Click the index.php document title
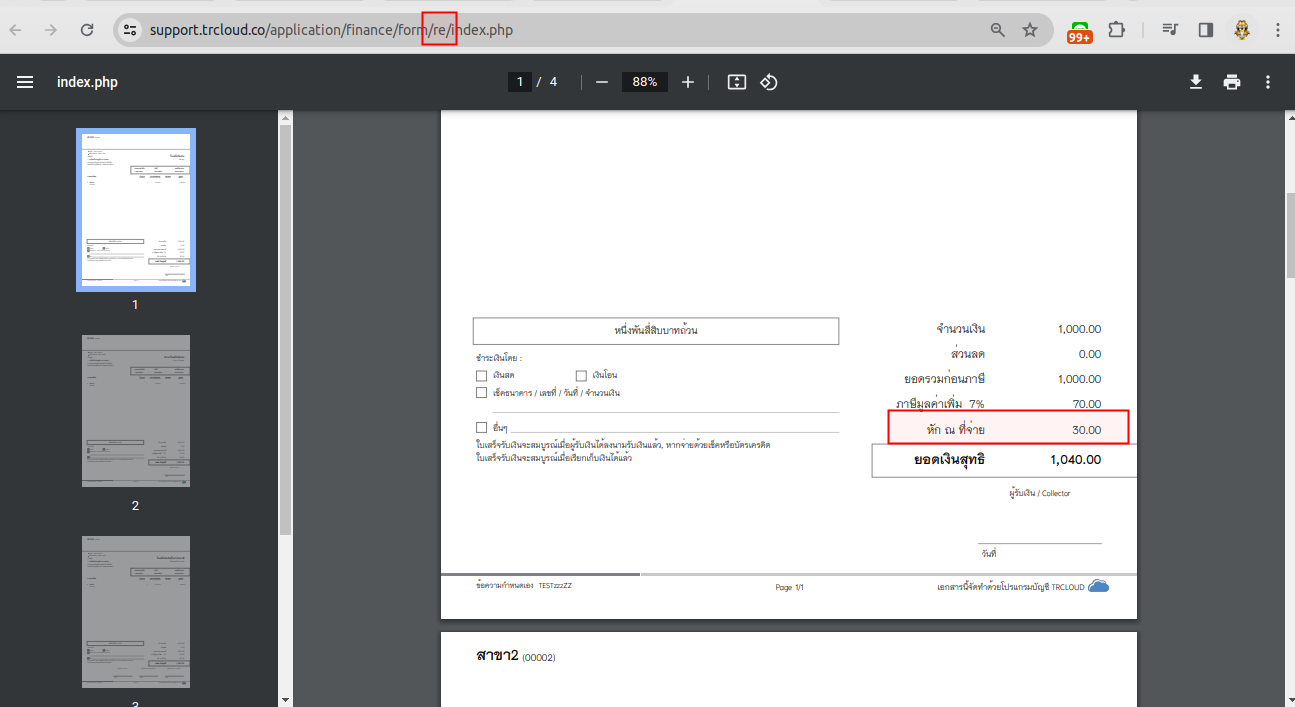 87,82
